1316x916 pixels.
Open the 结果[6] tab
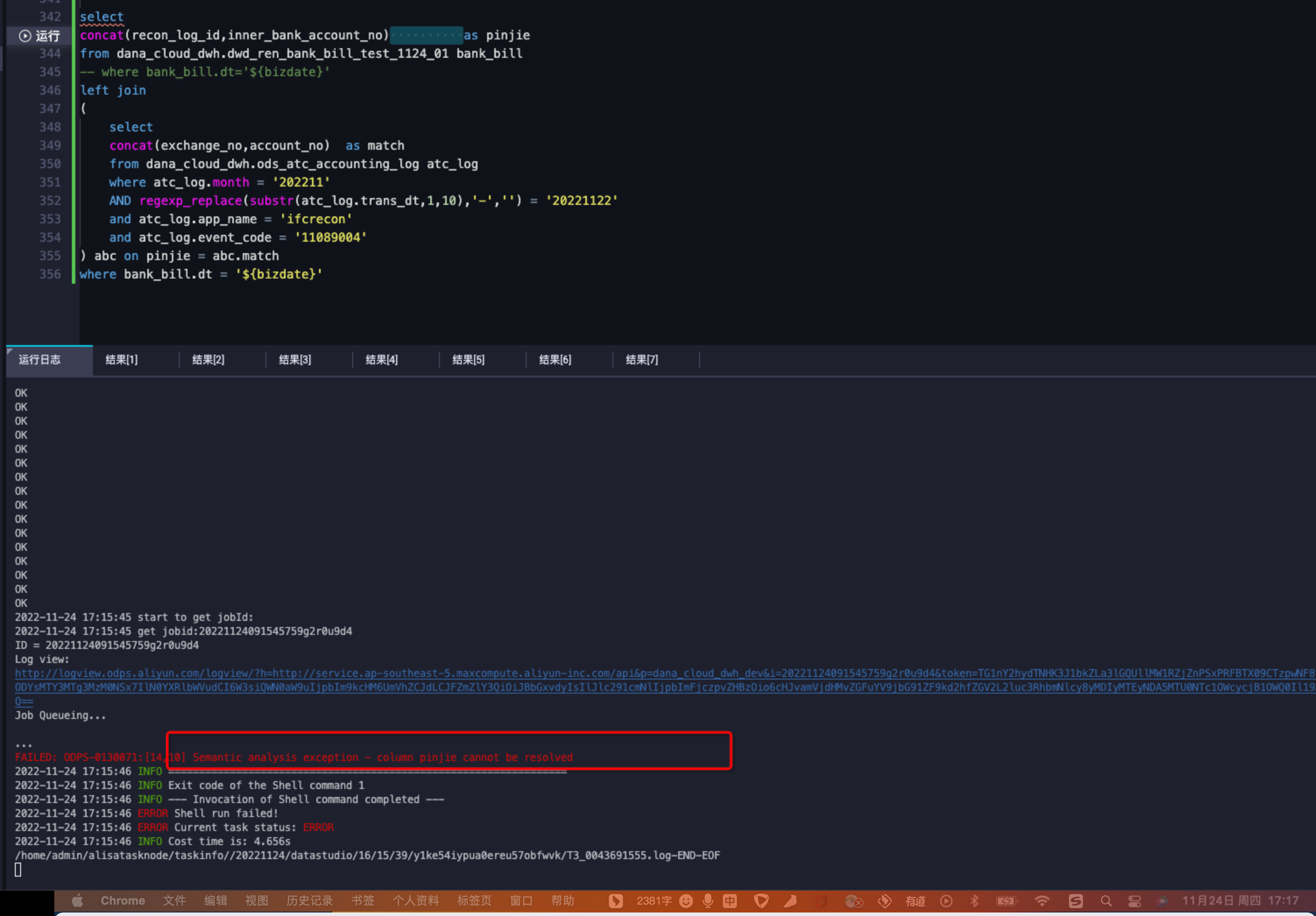pyautogui.click(x=555, y=360)
